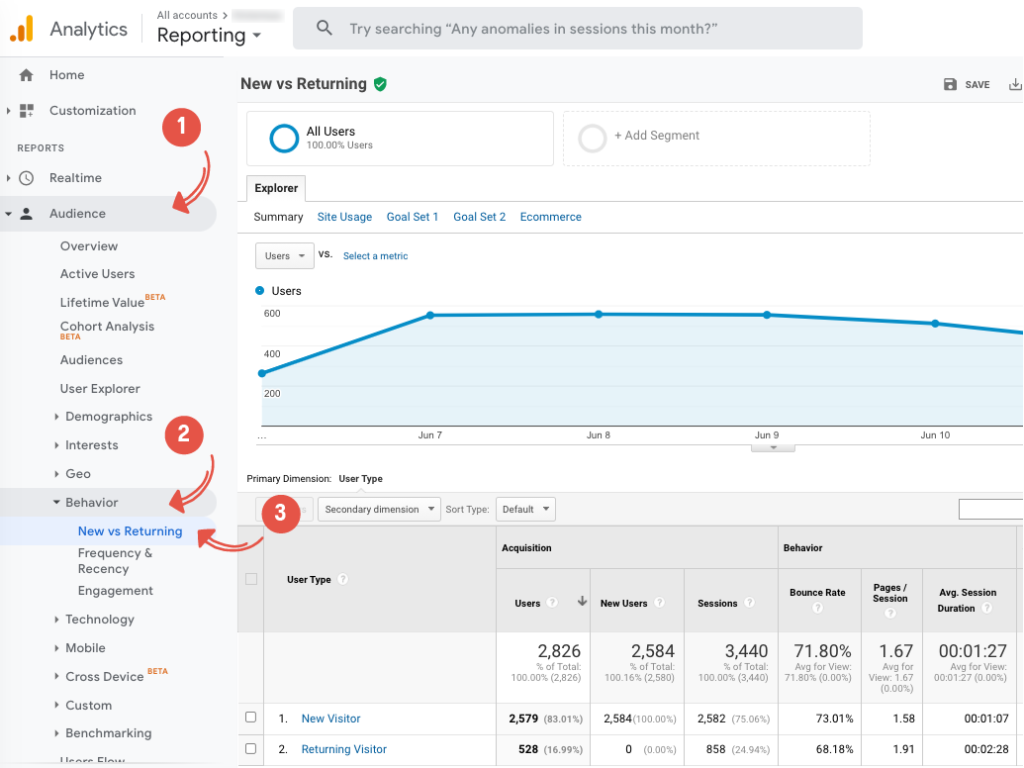The height and width of the screenshot is (768, 1024).
Task: Click the Google Analytics logo icon
Action: coord(22,29)
